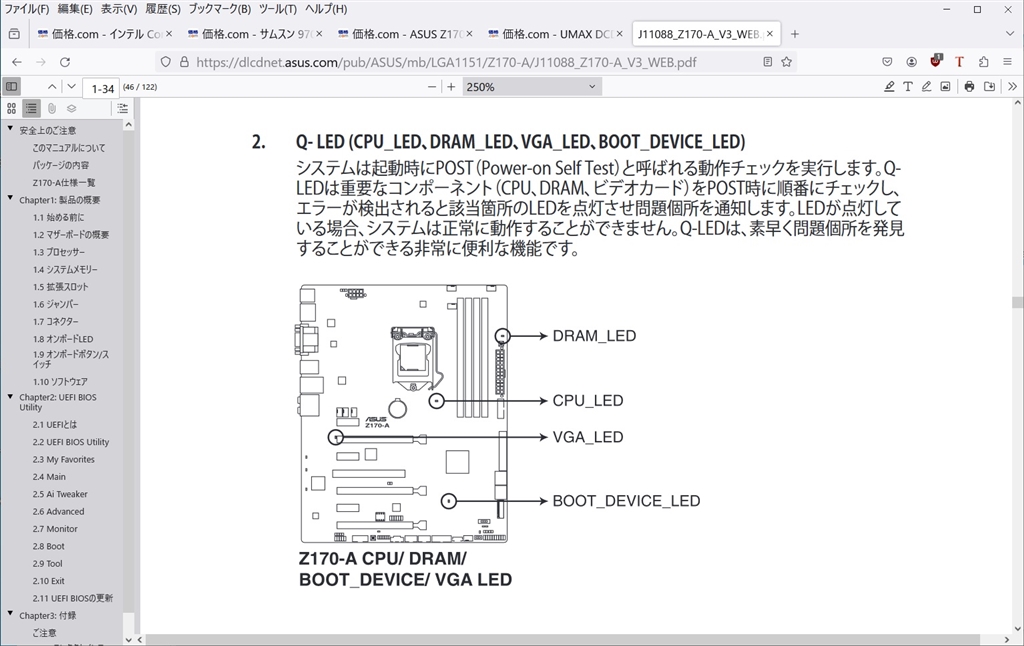Open the ブックマーク(B) menu
The image size is (1024, 646).
219,9
